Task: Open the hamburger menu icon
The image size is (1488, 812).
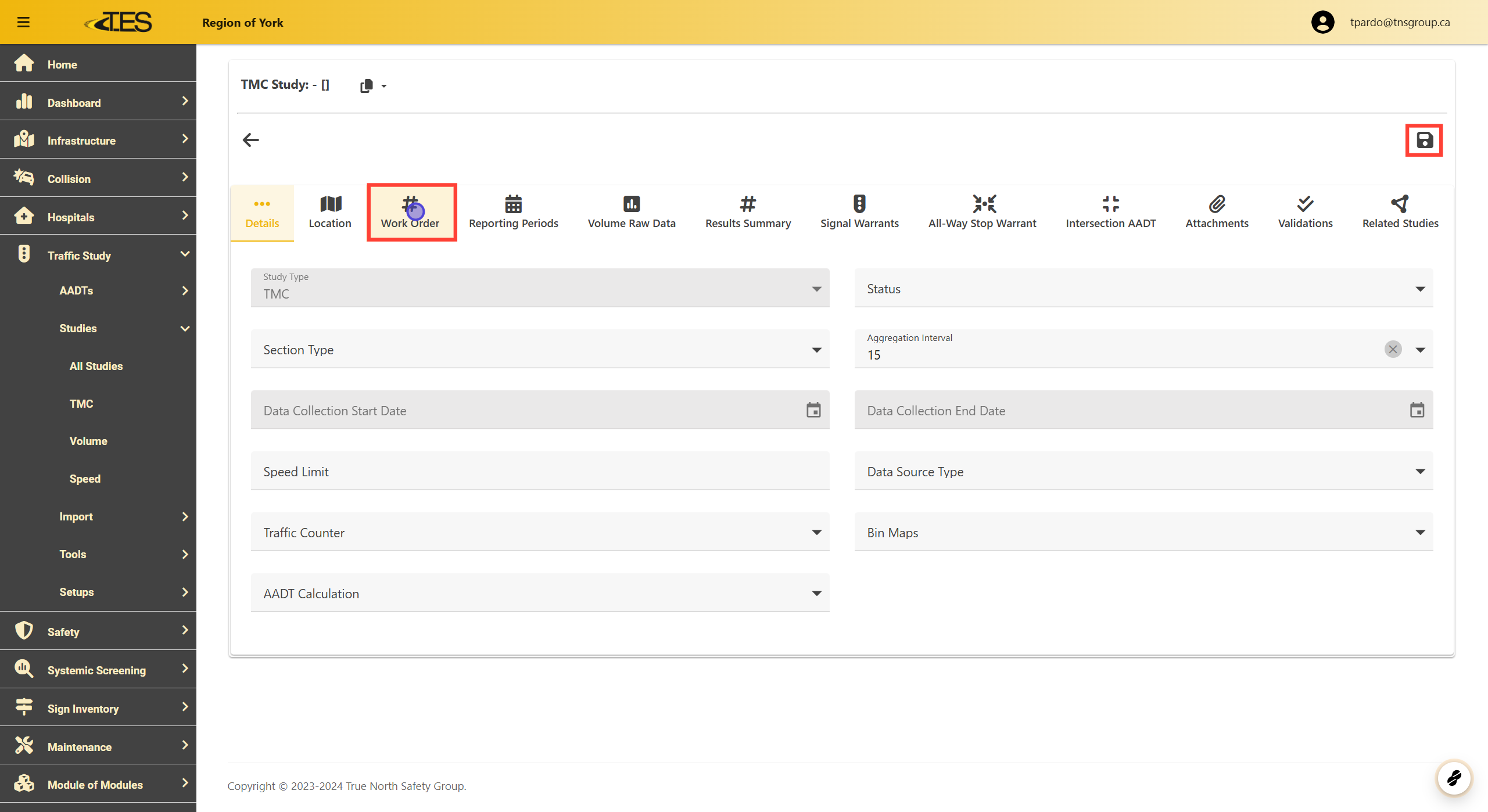Action: click(23, 22)
